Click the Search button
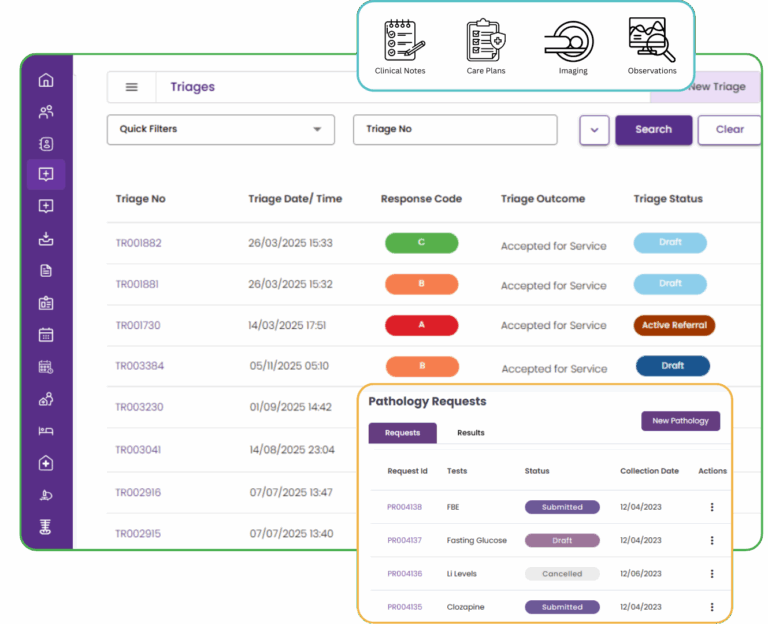The width and height of the screenshot is (768, 624). (x=653, y=130)
